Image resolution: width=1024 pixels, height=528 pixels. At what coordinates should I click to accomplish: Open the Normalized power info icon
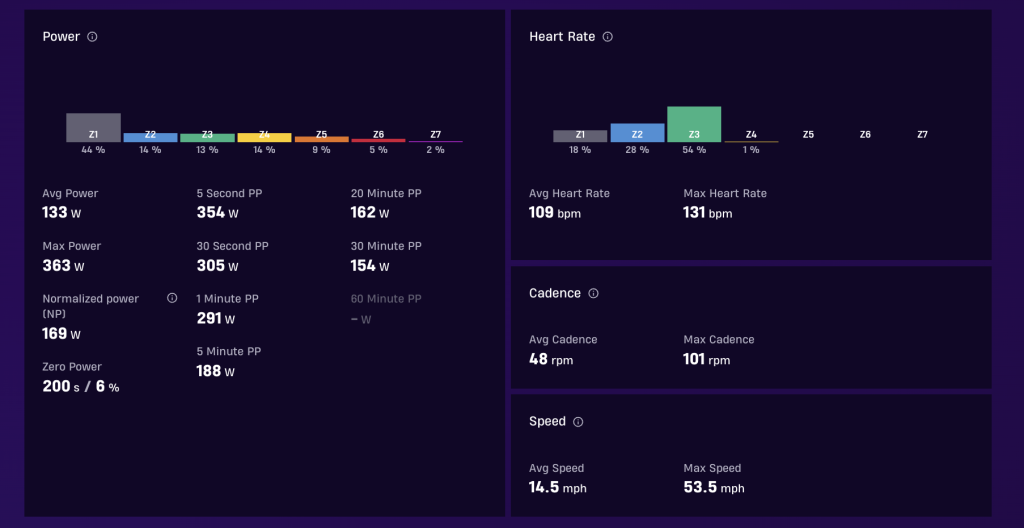[172, 298]
